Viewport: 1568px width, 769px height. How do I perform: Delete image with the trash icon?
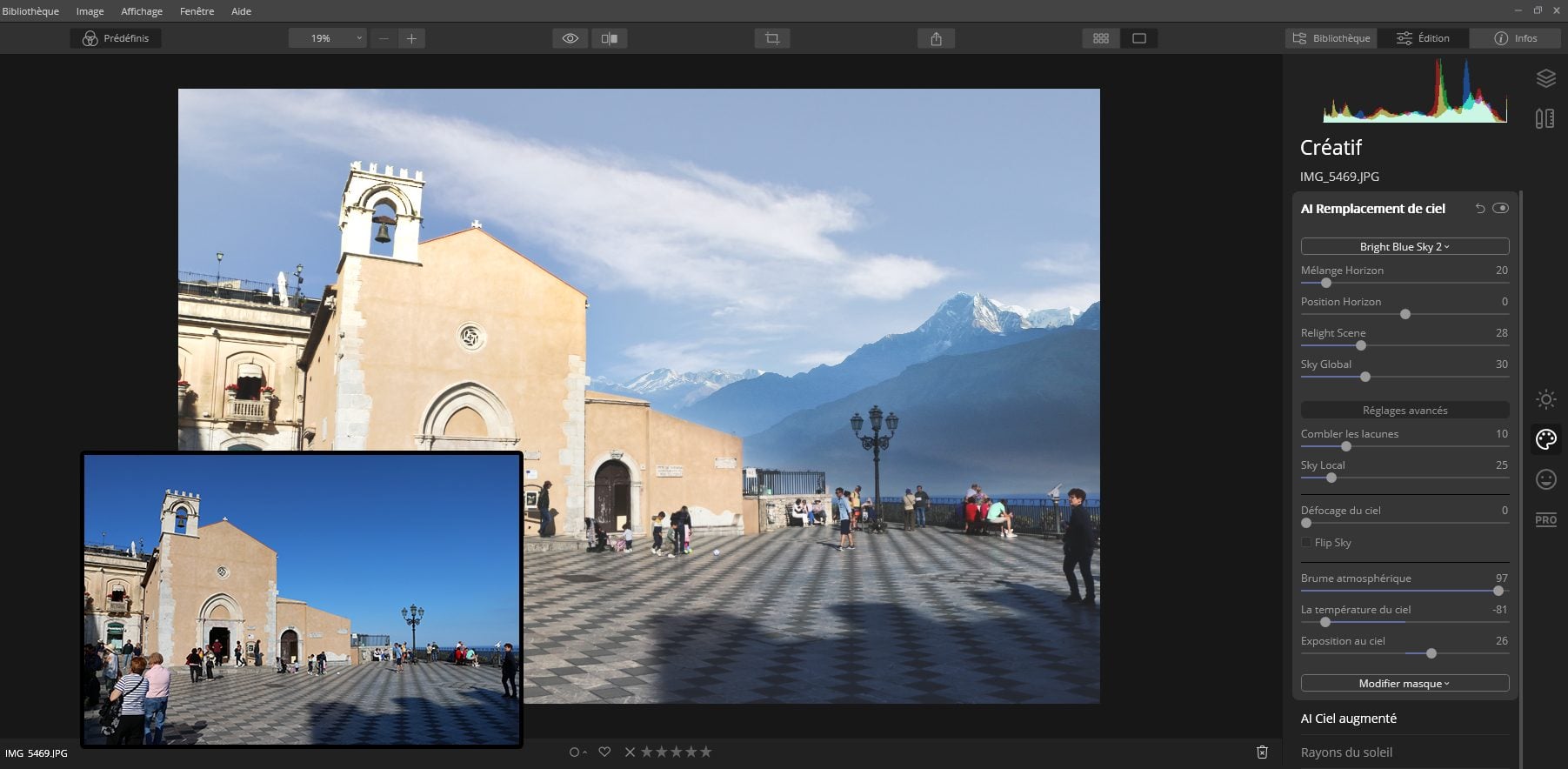[x=1262, y=752]
